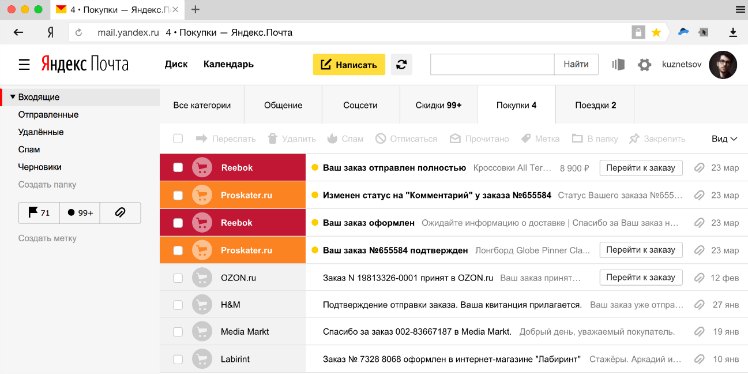Open the Календарь link
The width and height of the screenshot is (748, 374).
[x=229, y=64]
